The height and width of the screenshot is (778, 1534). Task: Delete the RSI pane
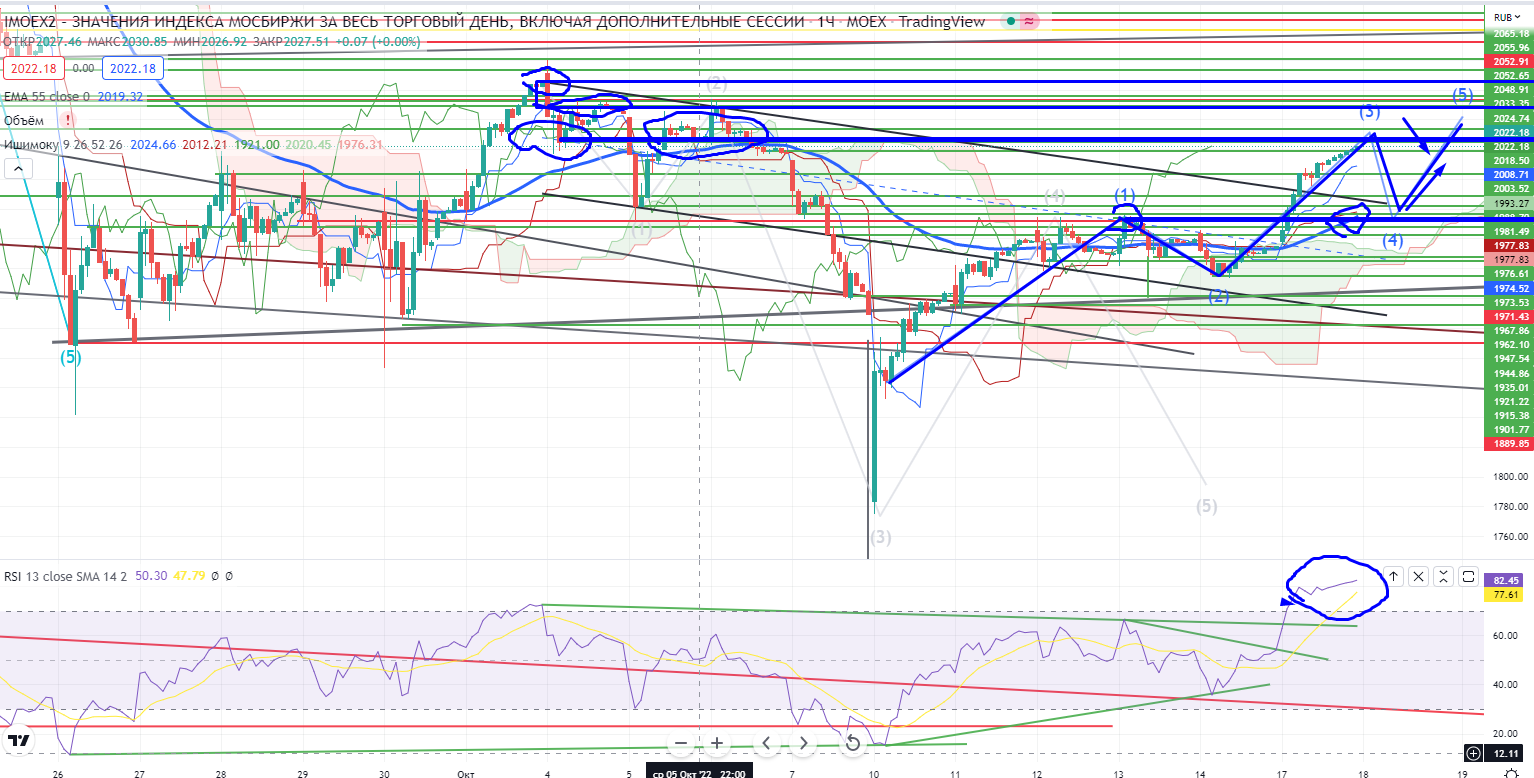[x=1419, y=576]
